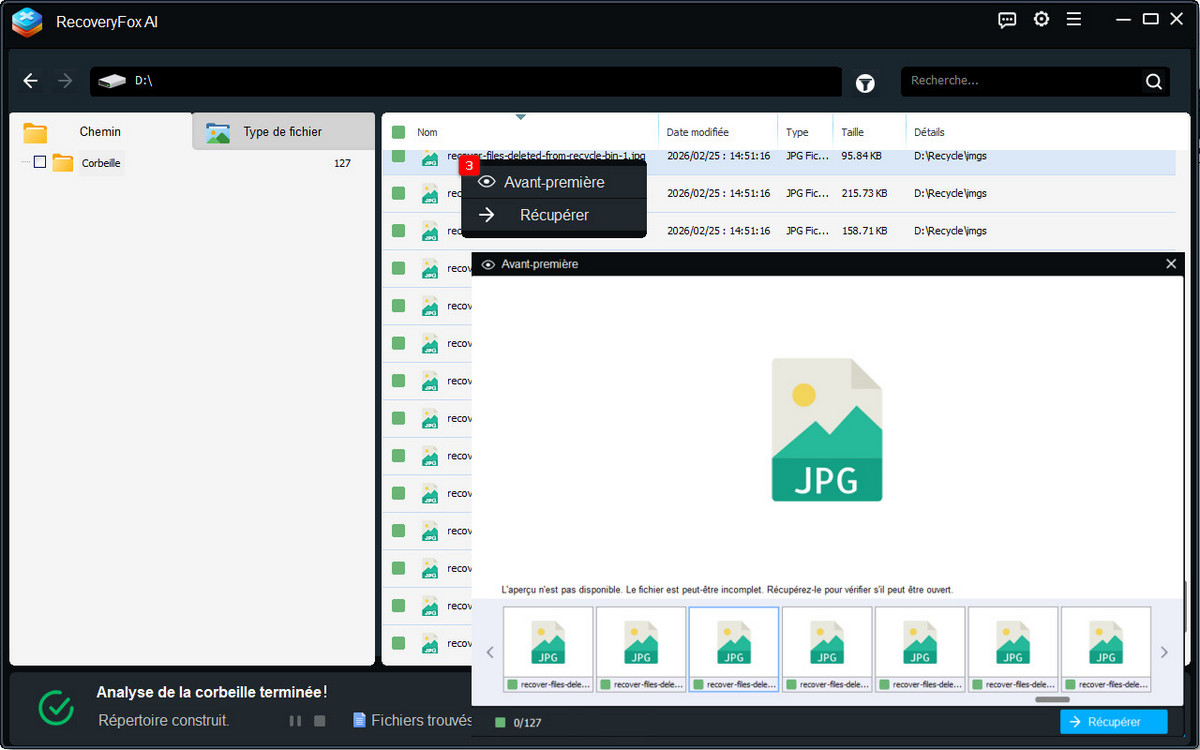Pause the scan
The width and height of the screenshot is (1200, 750).
(x=295, y=720)
